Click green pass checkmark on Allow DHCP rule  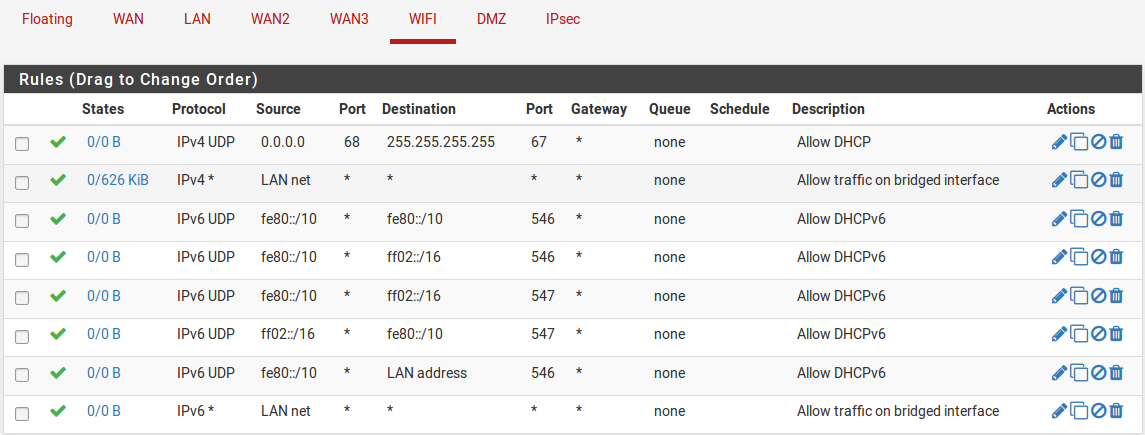coord(58,142)
